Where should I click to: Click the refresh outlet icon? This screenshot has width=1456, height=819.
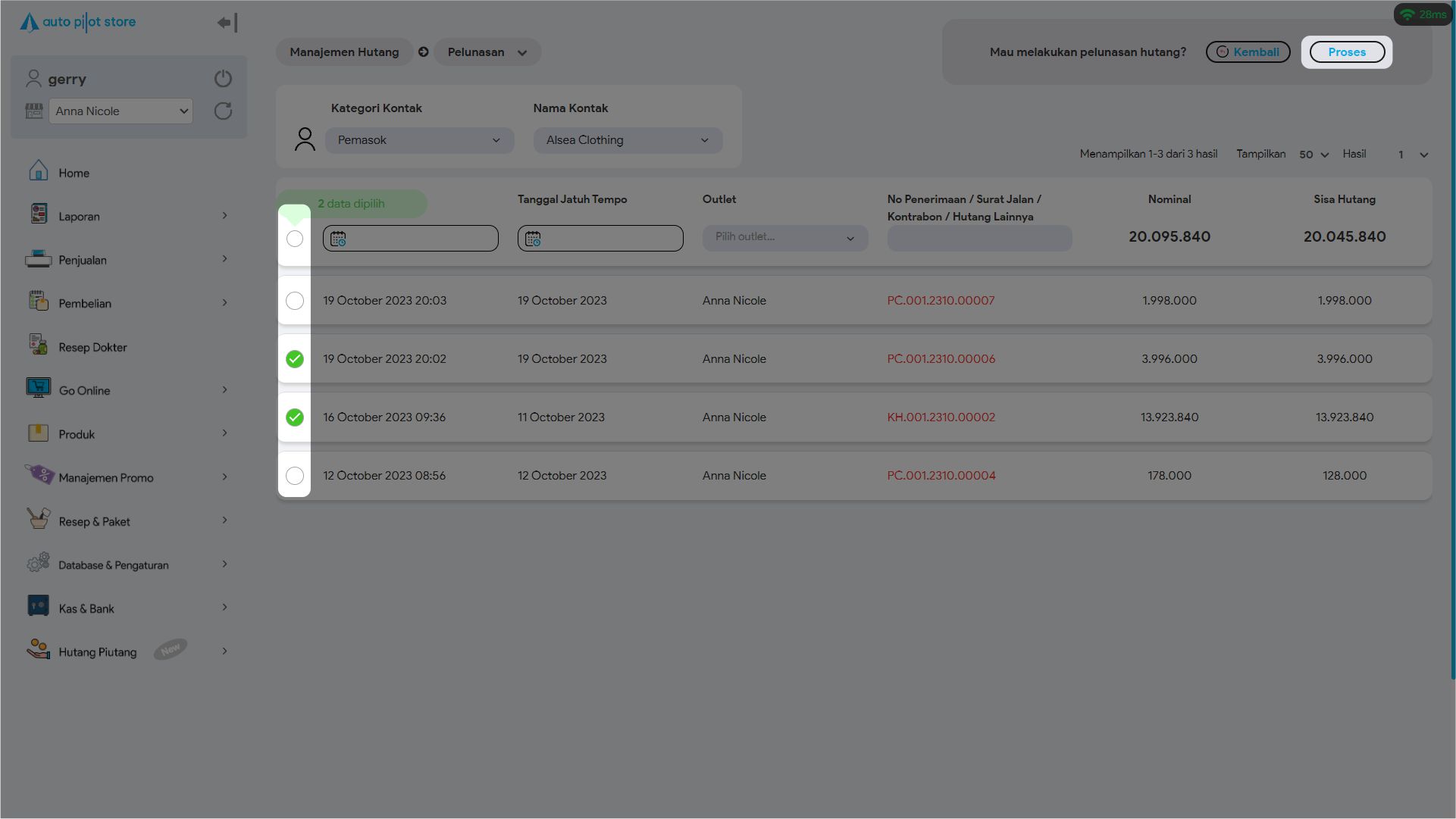[x=223, y=111]
